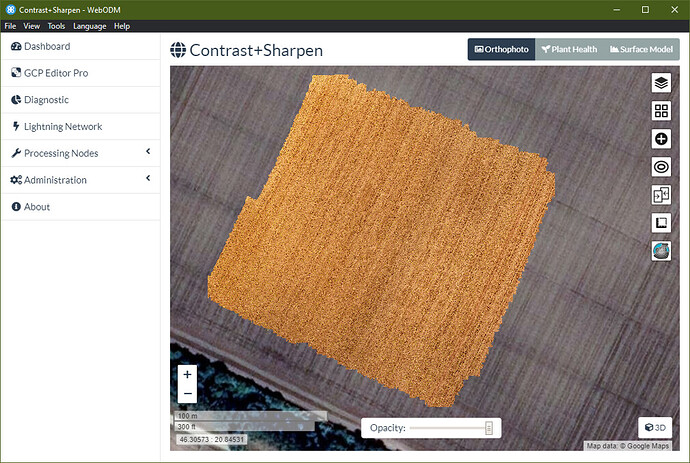
Task: Maximize the WebODM window
Action: click(x=645, y=10)
